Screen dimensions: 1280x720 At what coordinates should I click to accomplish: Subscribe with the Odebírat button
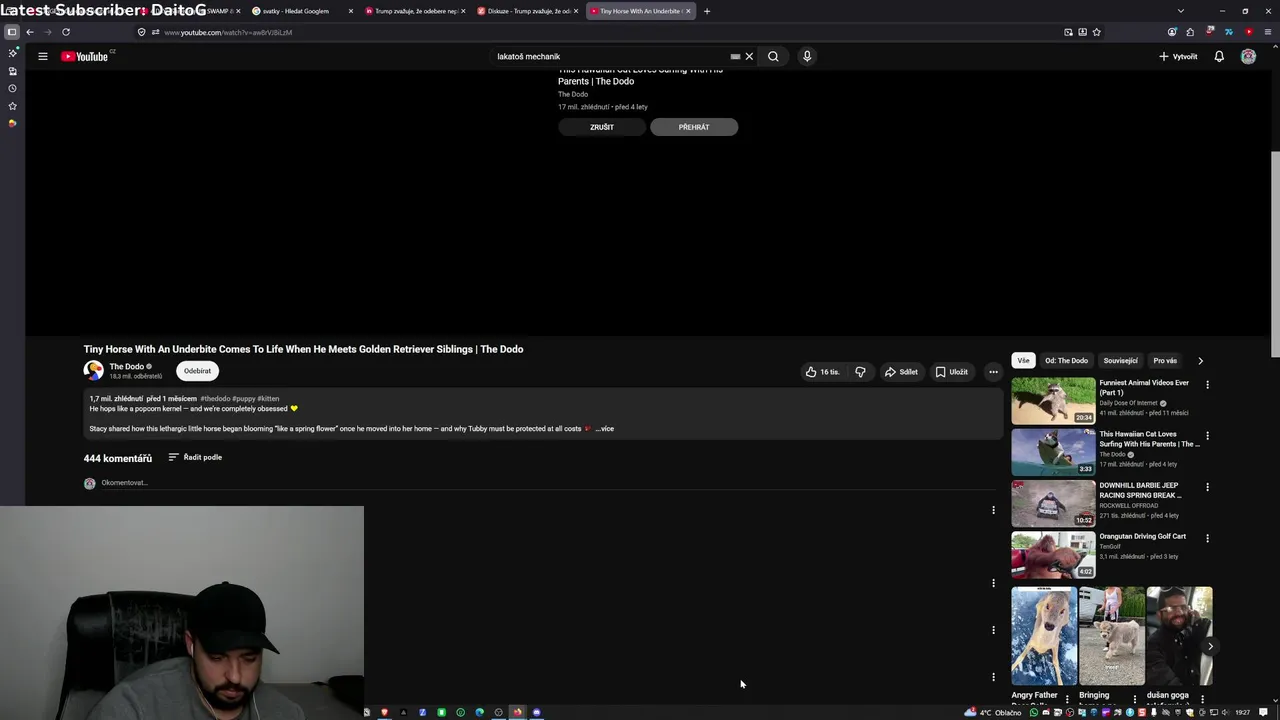tap(197, 371)
